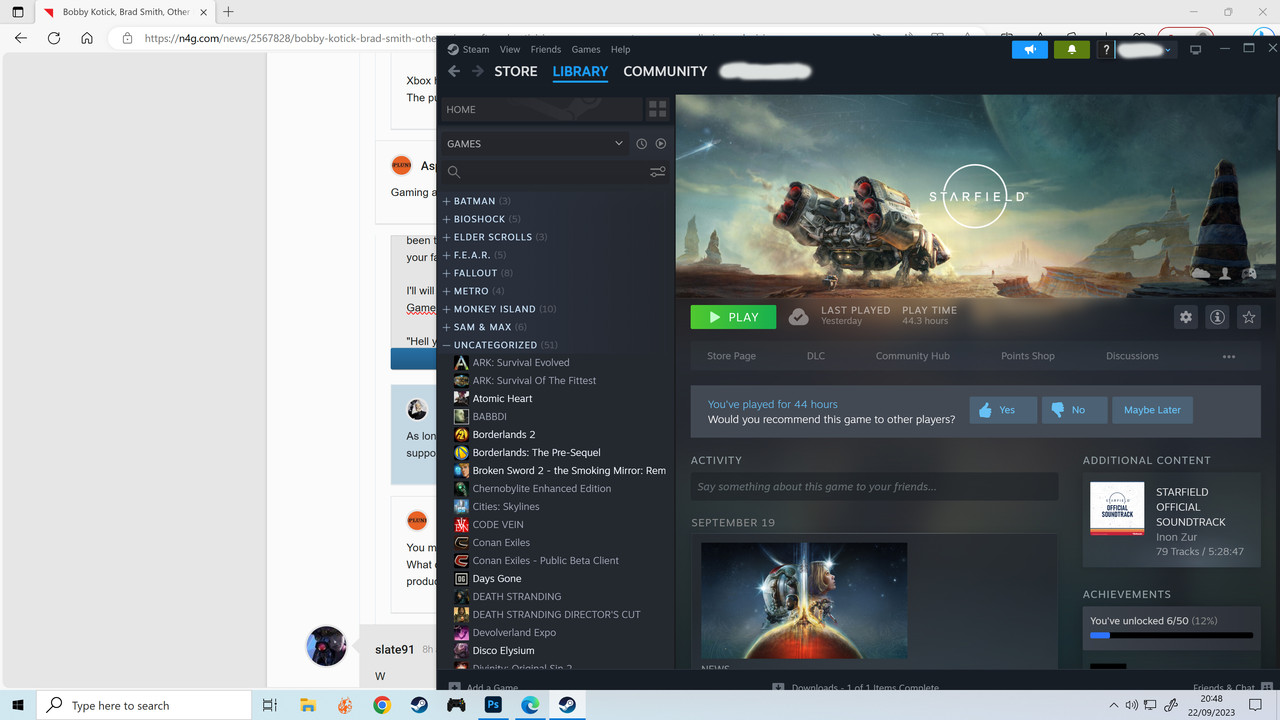Open the View menu
The height and width of the screenshot is (720, 1280).
point(510,49)
